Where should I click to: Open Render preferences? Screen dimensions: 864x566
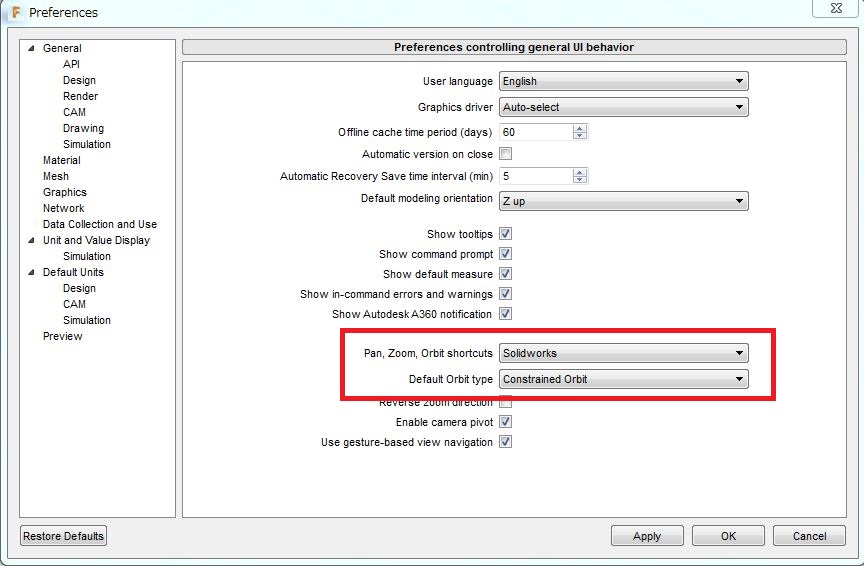[80, 96]
